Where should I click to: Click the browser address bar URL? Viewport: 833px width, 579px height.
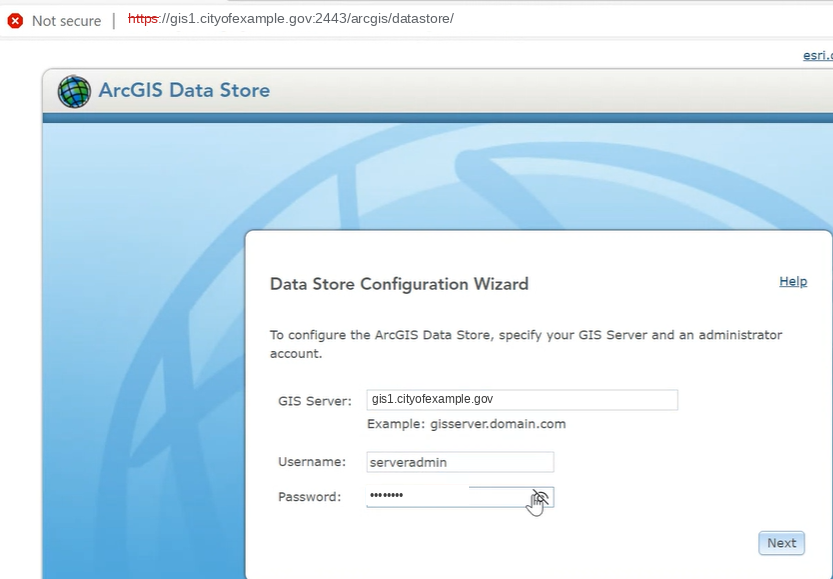click(x=291, y=19)
